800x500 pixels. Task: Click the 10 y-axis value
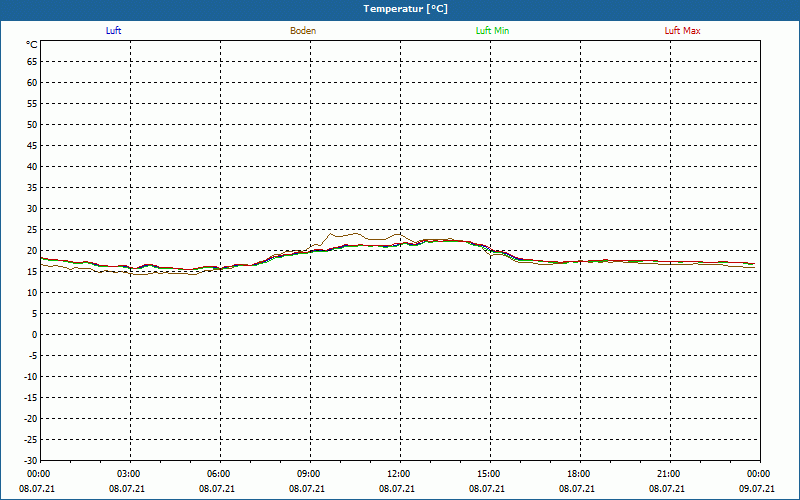32,293
